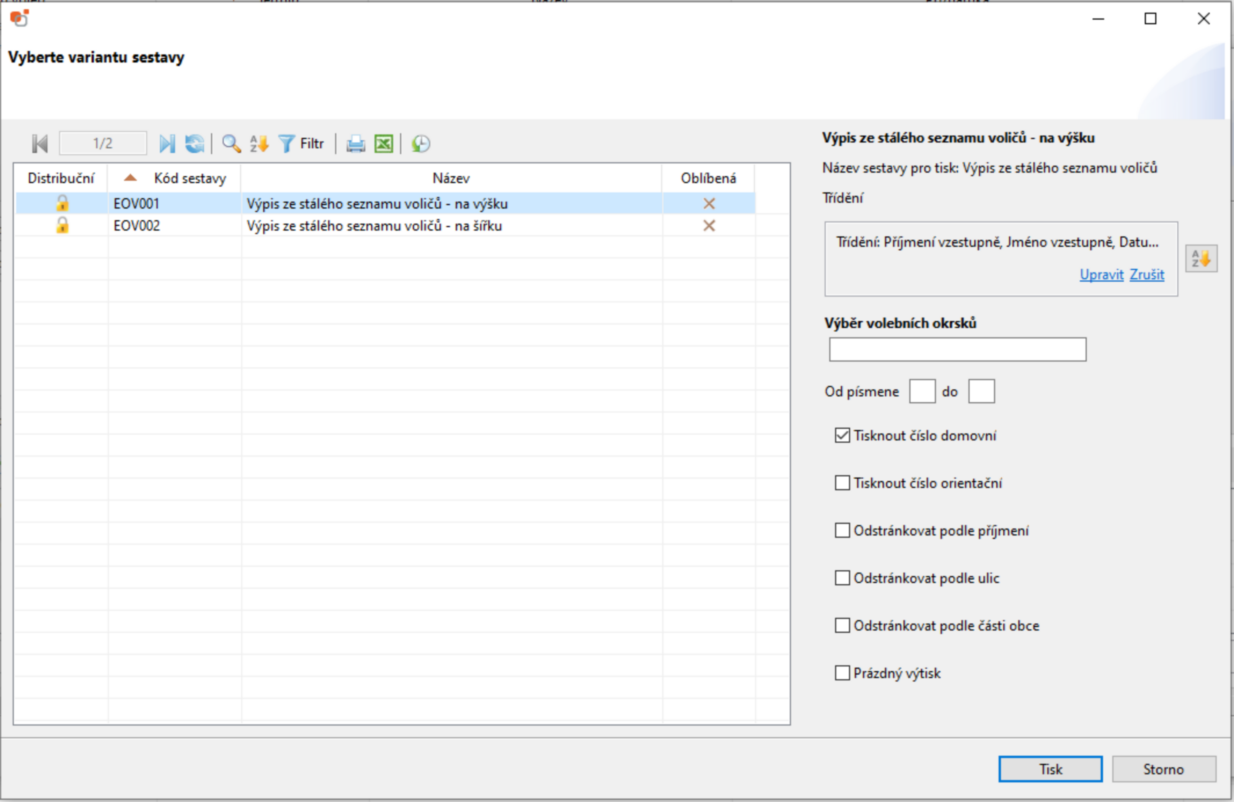Click the Zrušit link
This screenshot has width=1234, height=802.
coord(1147,275)
